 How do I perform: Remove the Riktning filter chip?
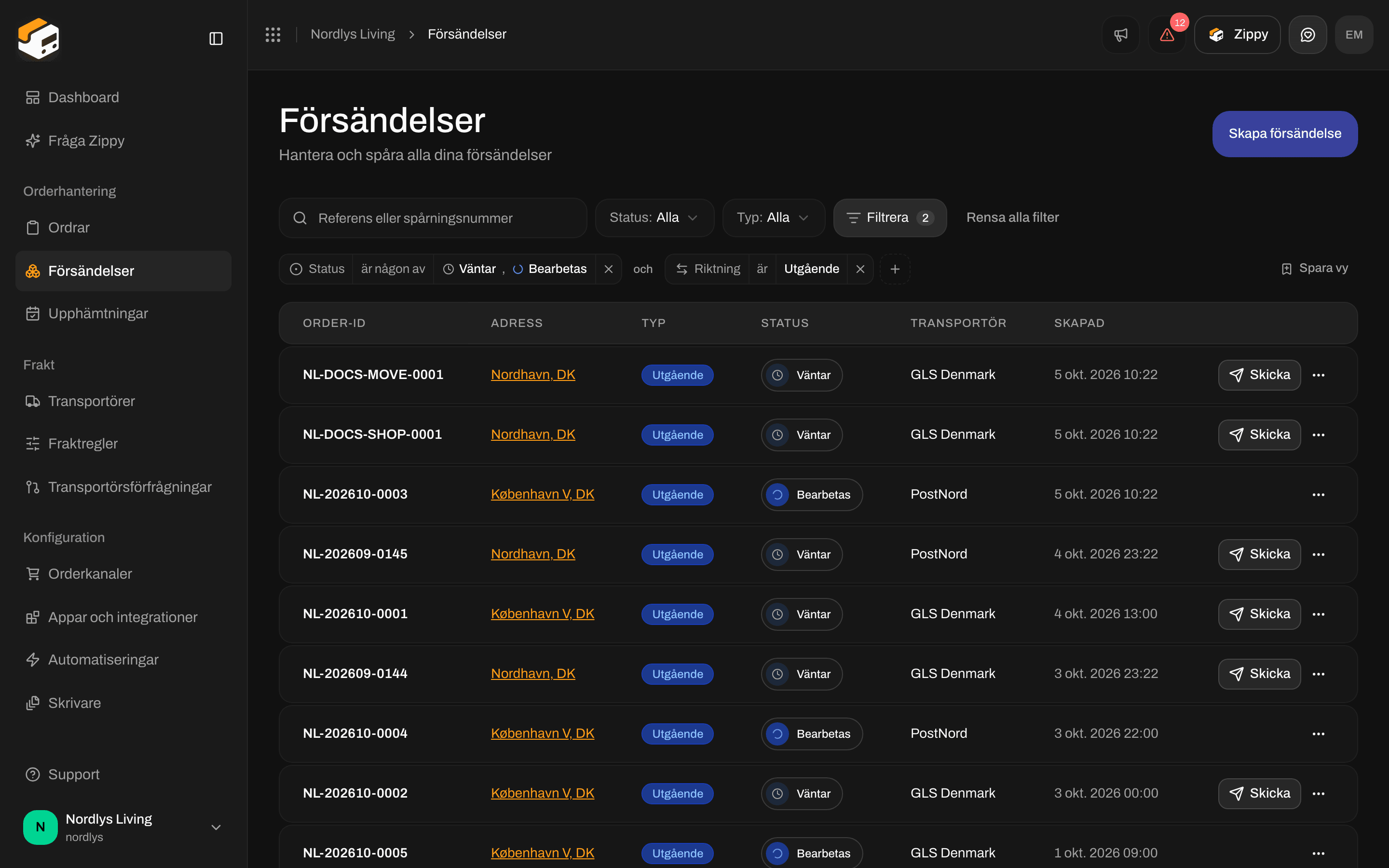point(860,269)
